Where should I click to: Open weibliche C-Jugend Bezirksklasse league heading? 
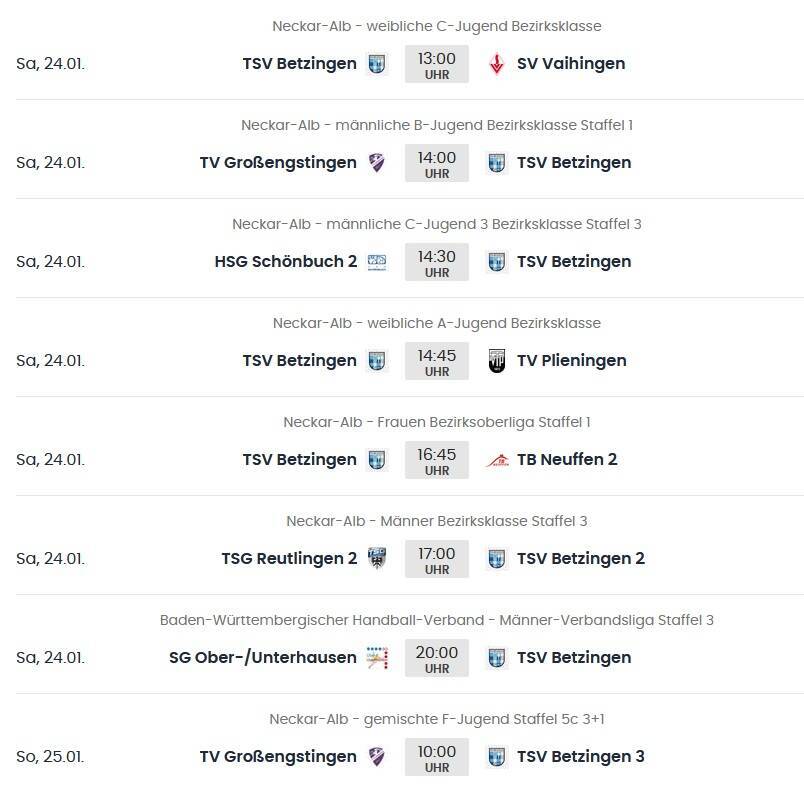[436, 26]
